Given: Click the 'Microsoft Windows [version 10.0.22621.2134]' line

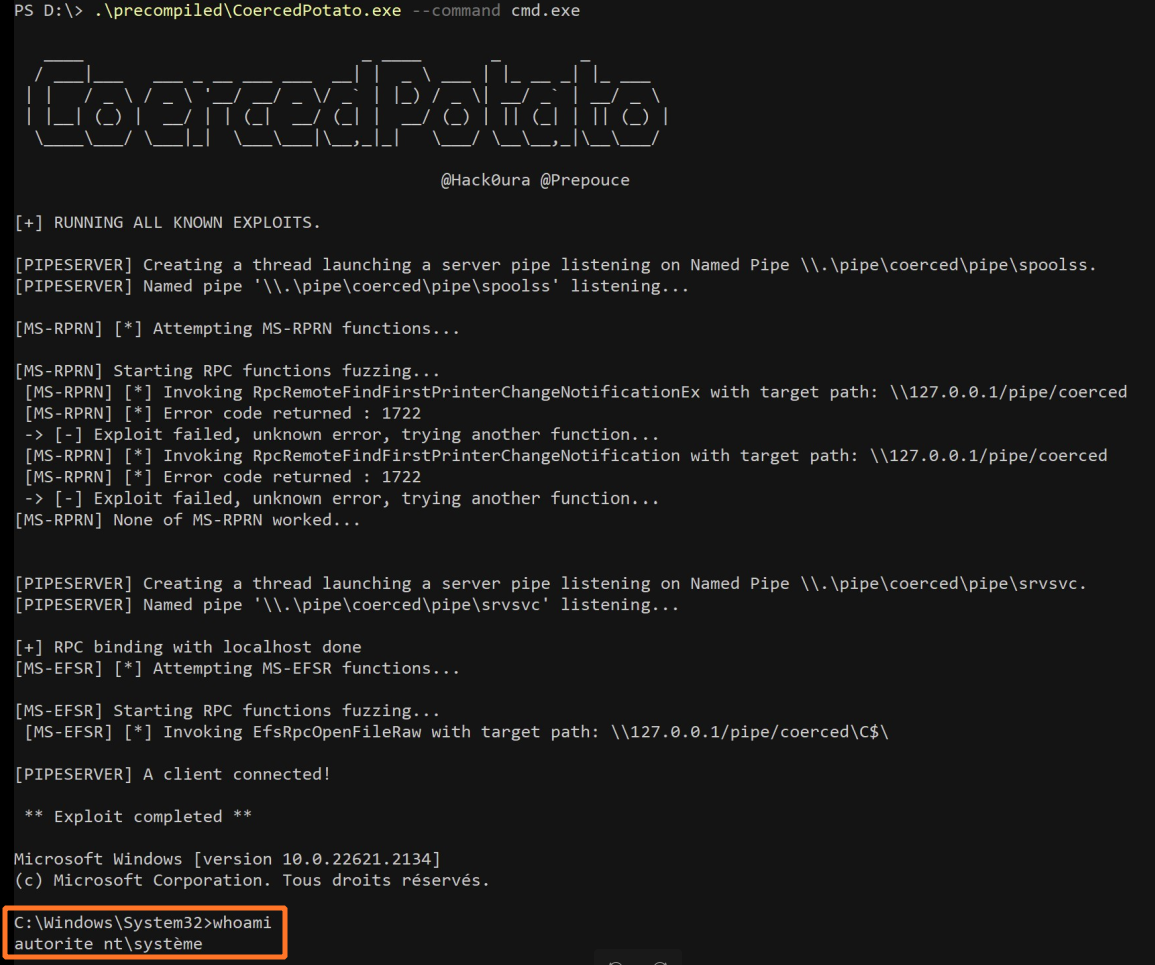Looking at the screenshot, I should (x=228, y=860).
